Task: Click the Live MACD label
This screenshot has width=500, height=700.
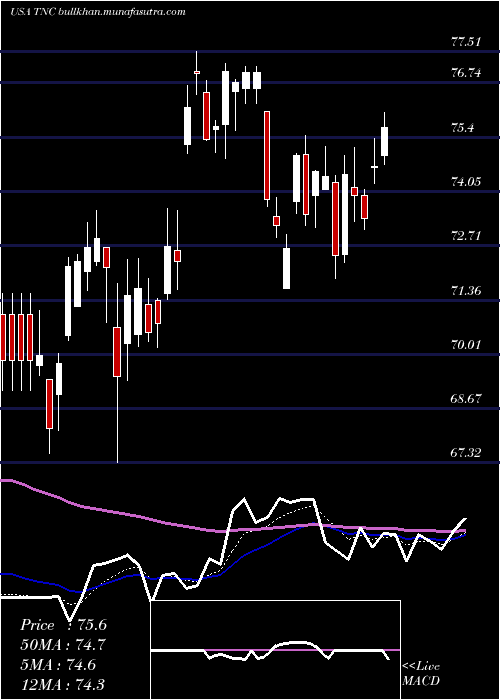Action: (x=421, y=673)
